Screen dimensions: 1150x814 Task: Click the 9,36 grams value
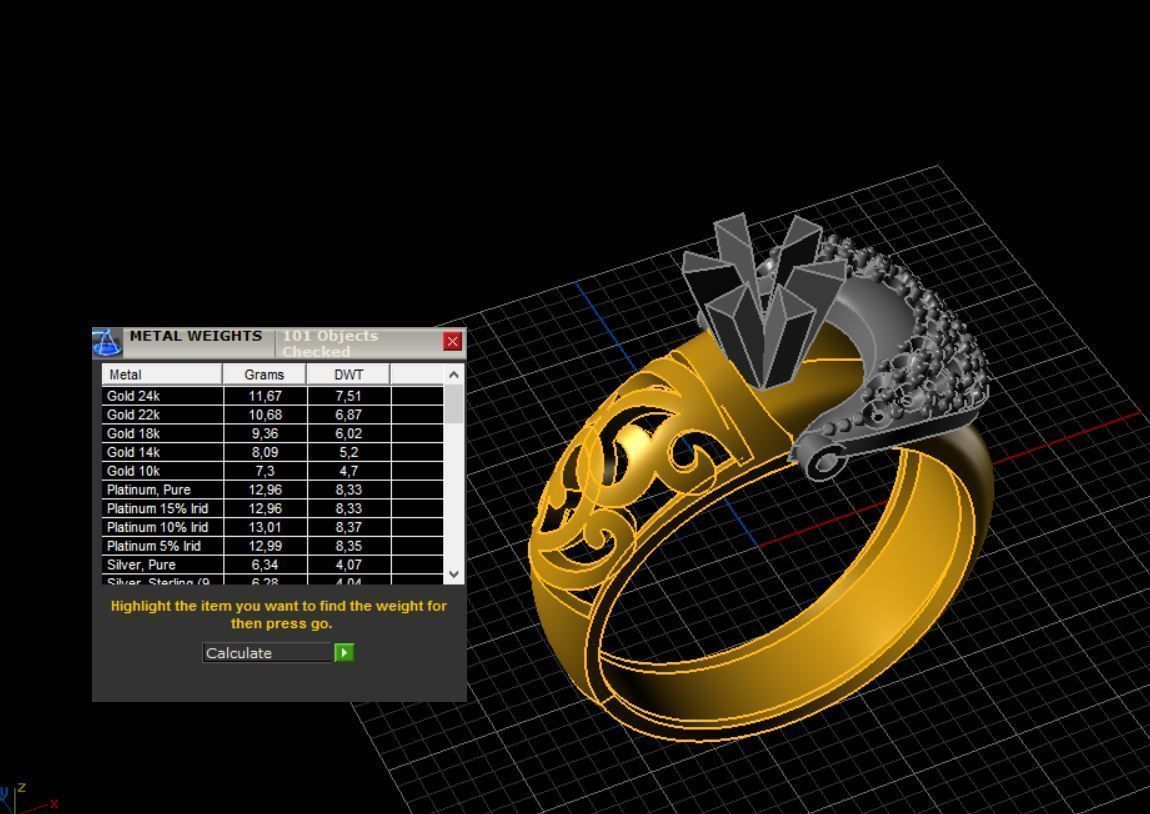tap(265, 433)
